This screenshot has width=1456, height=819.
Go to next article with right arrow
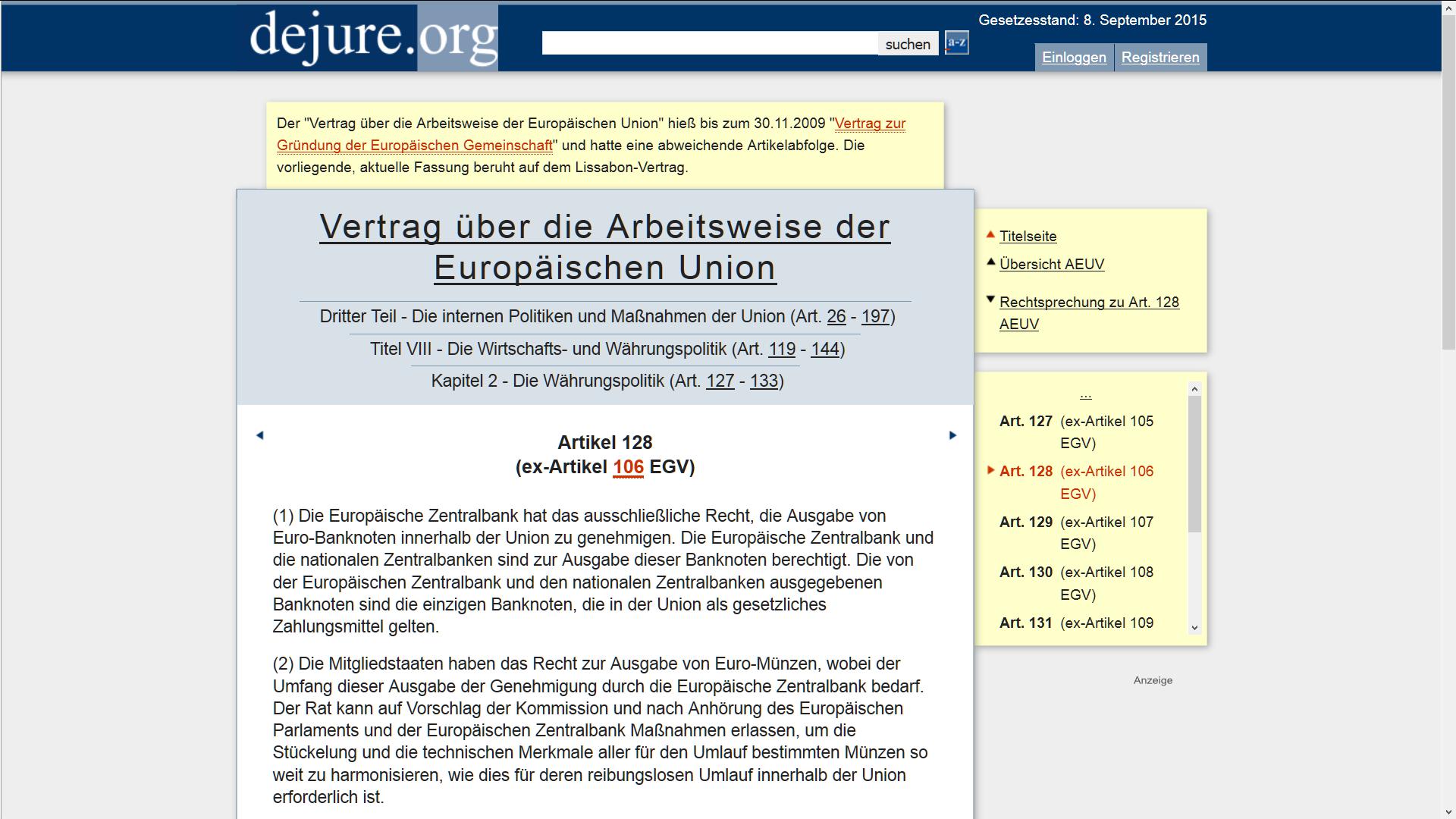pyautogui.click(x=952, y=435)
